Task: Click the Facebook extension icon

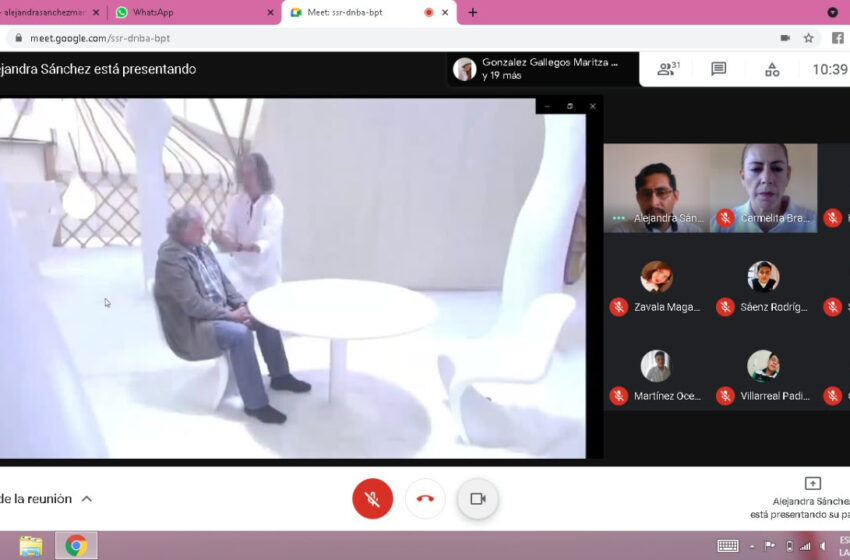Action: click(x=838, y=38)
